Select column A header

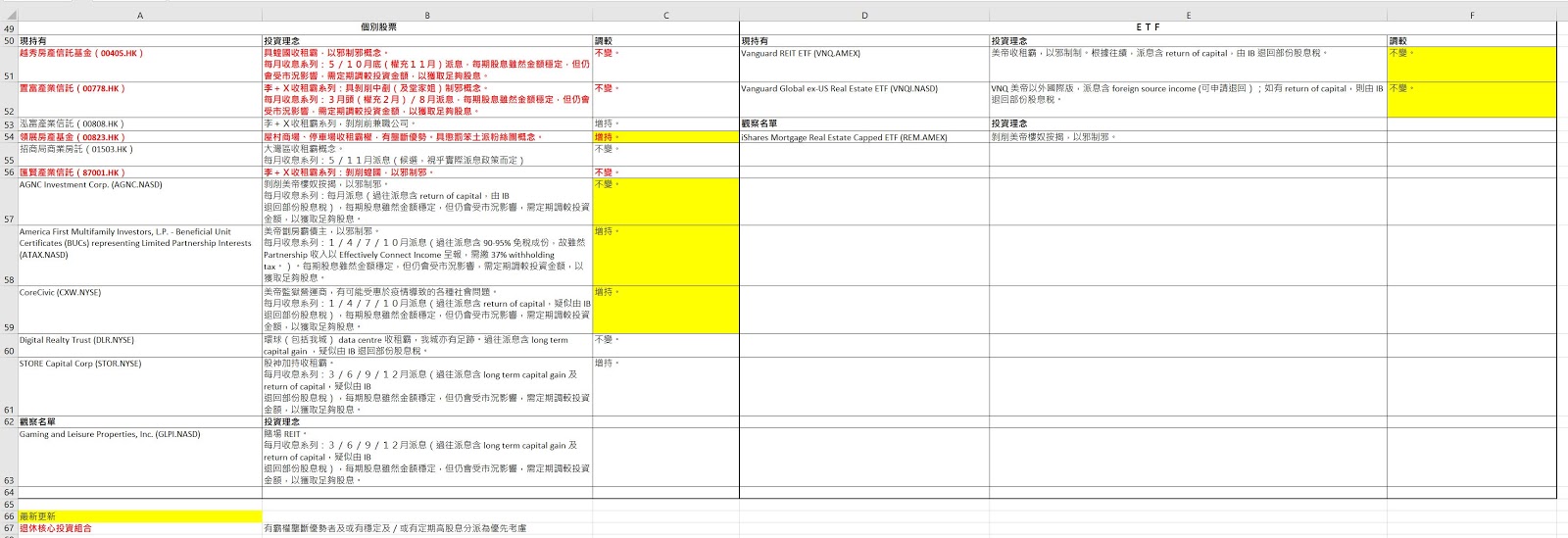point(140,16)
